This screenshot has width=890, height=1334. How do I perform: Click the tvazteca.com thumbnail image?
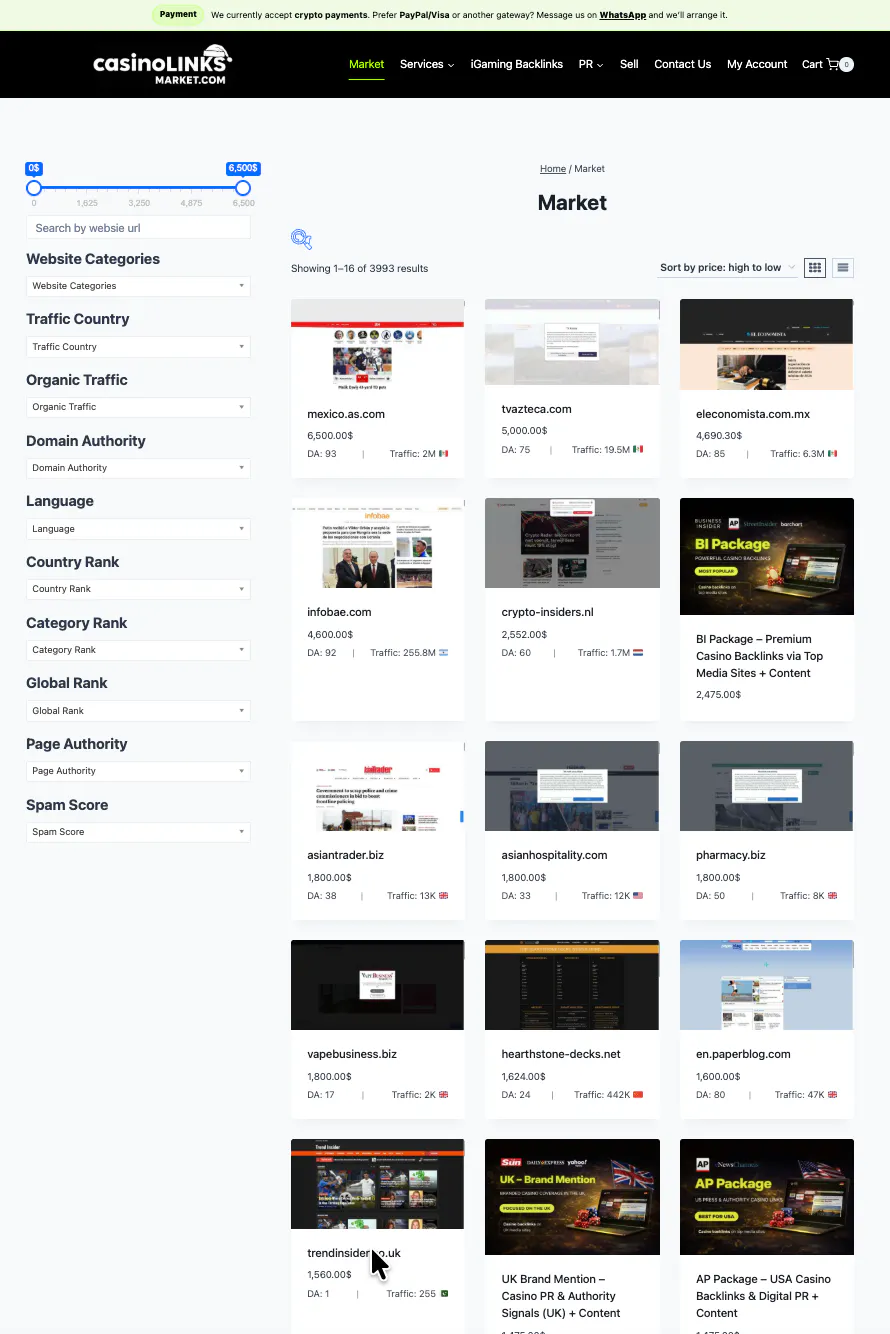572,342
